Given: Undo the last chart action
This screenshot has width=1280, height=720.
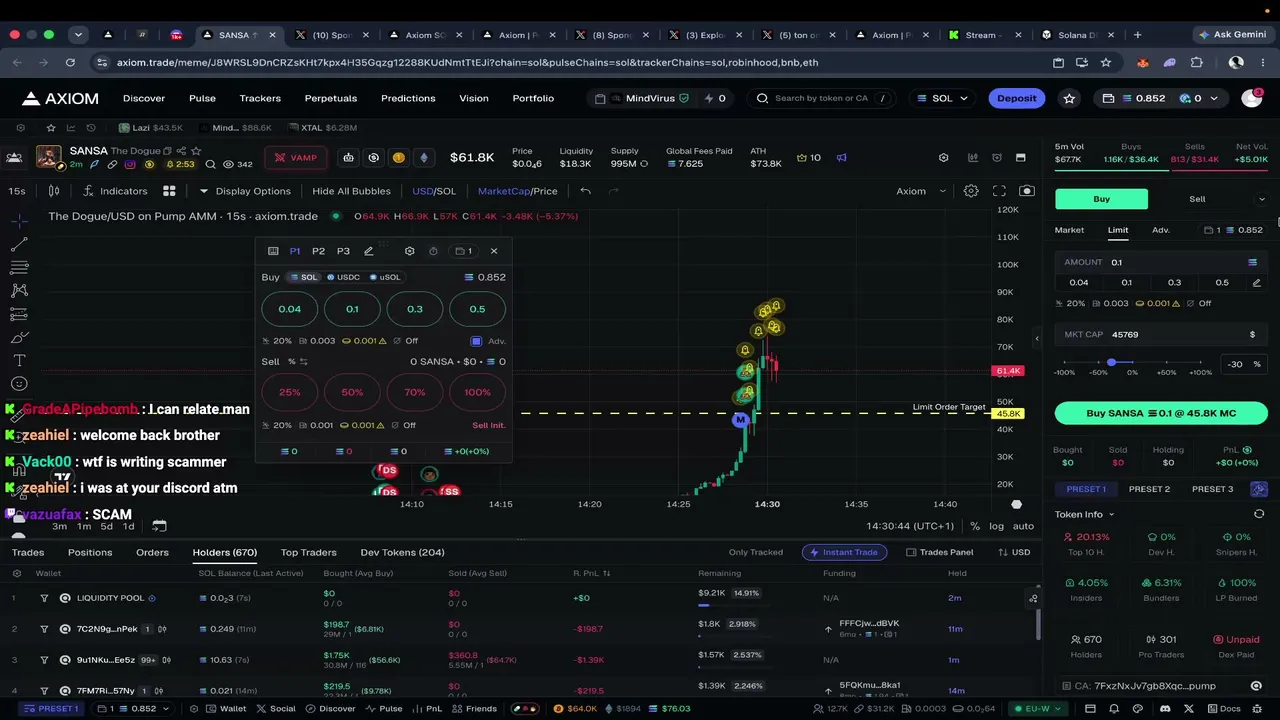Looking at the screenshot, I should tap(586, 191).
